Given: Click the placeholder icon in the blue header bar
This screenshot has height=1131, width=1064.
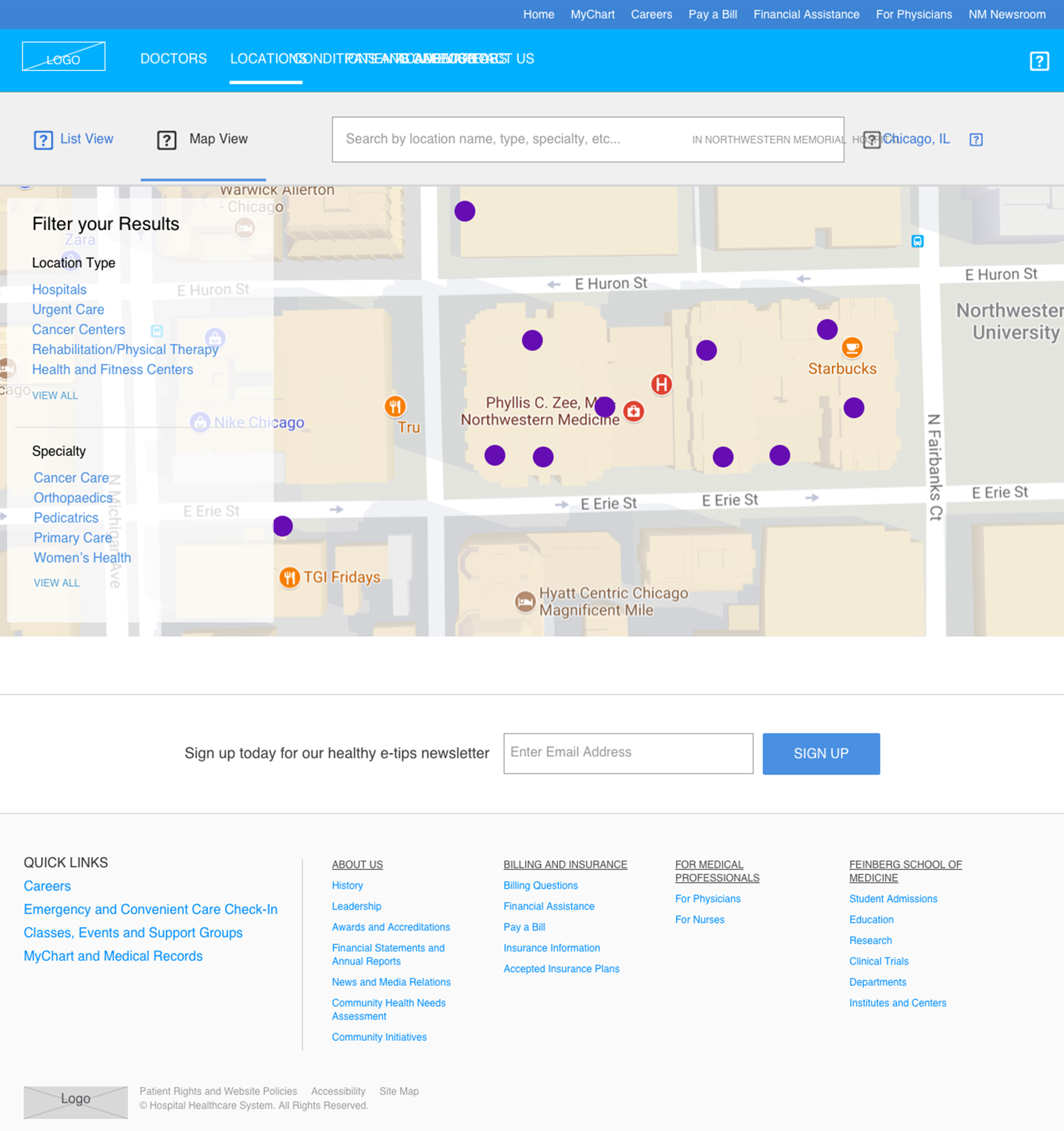Looking at the screenshot, I should pyautogui.click(x=1039, y=61).
